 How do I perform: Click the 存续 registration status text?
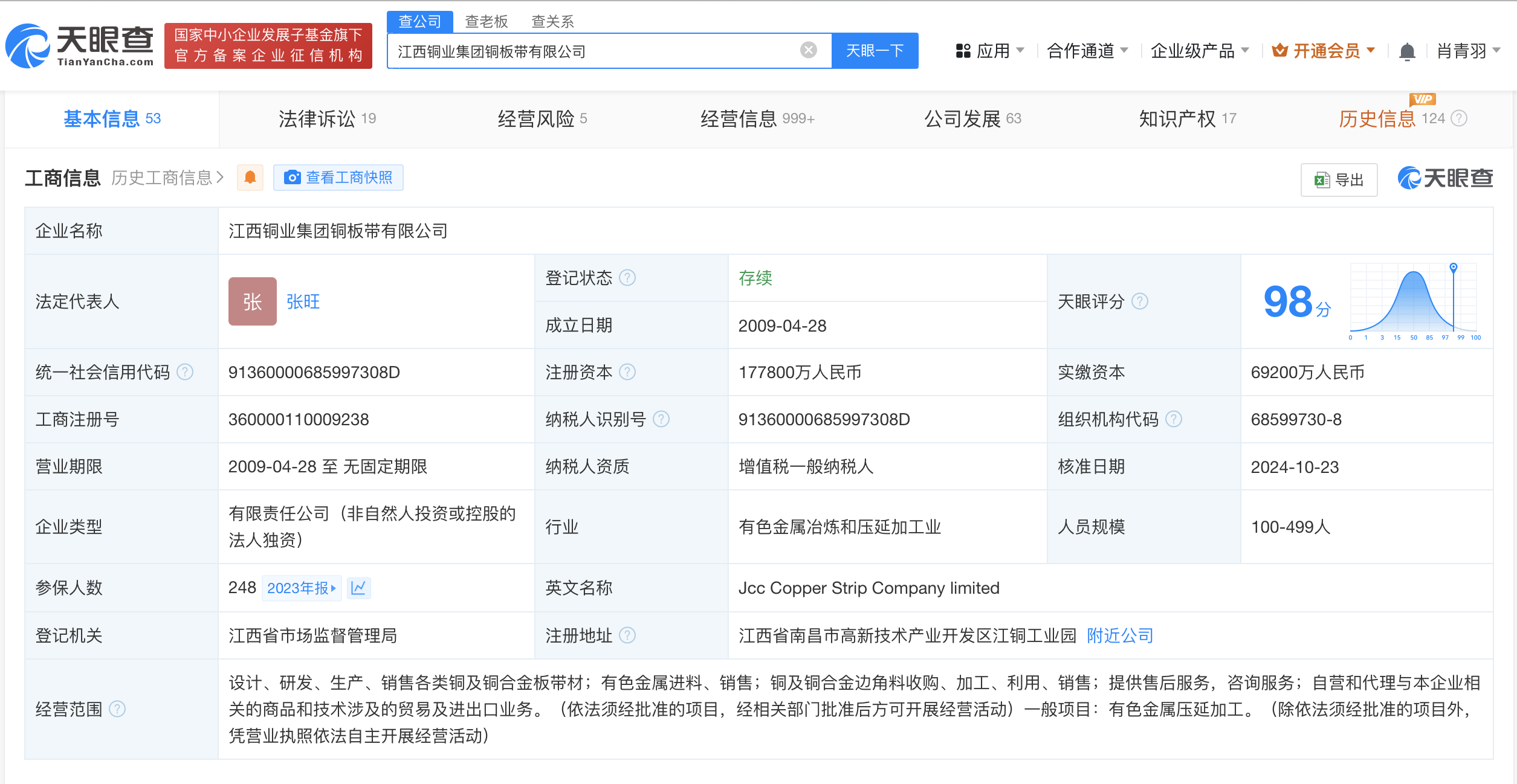(755, 278)
